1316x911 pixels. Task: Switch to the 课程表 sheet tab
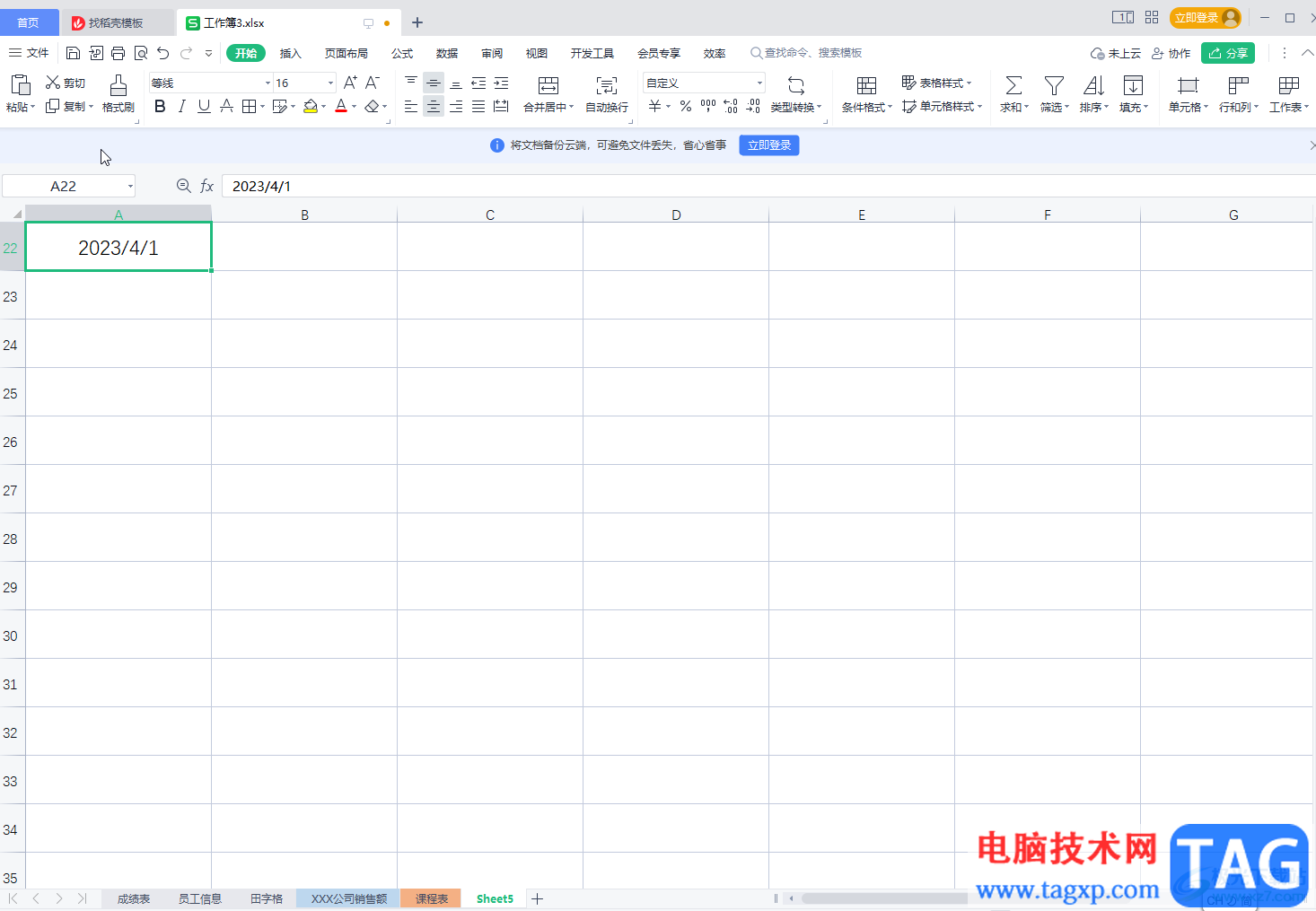click(x=431, y=898)
